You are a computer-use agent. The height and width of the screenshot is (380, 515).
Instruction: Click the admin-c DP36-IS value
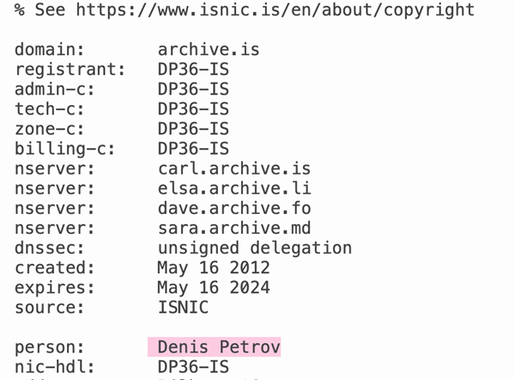pos(193,89)
